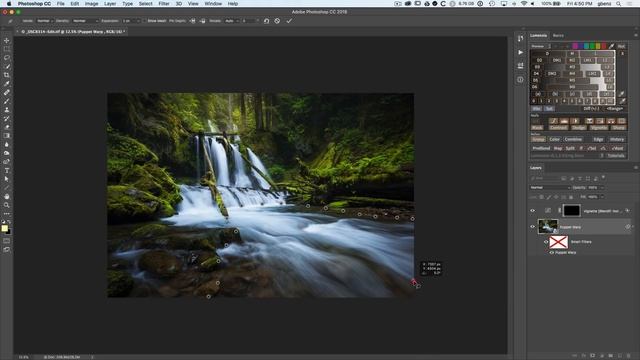Open Mode dropdown in options bar
This screenshot has width=640, height=360.
(x=44, y=20)
